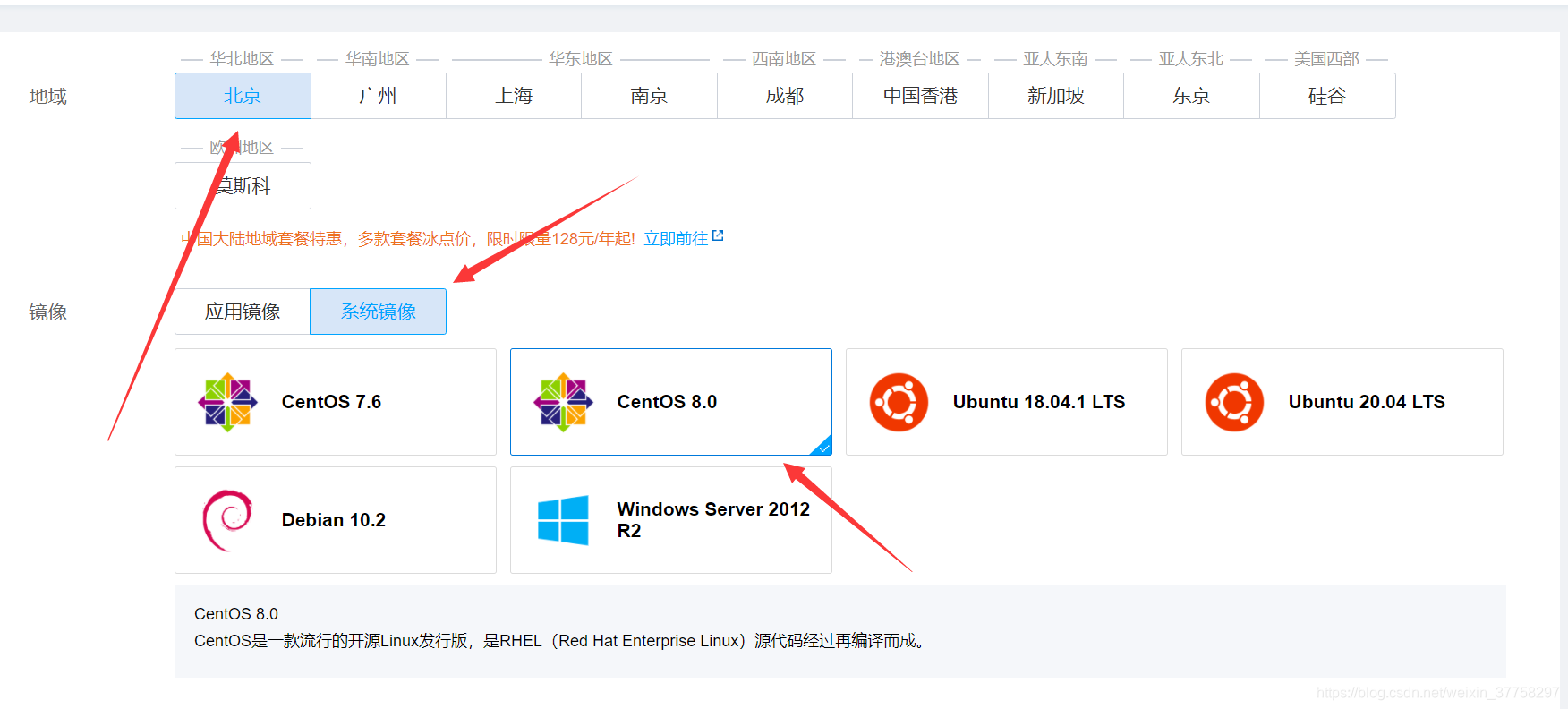Screen dimensions: 1568x709
Task: Switch to the 应用镜像 tab
Action: (x=243, y=312)
